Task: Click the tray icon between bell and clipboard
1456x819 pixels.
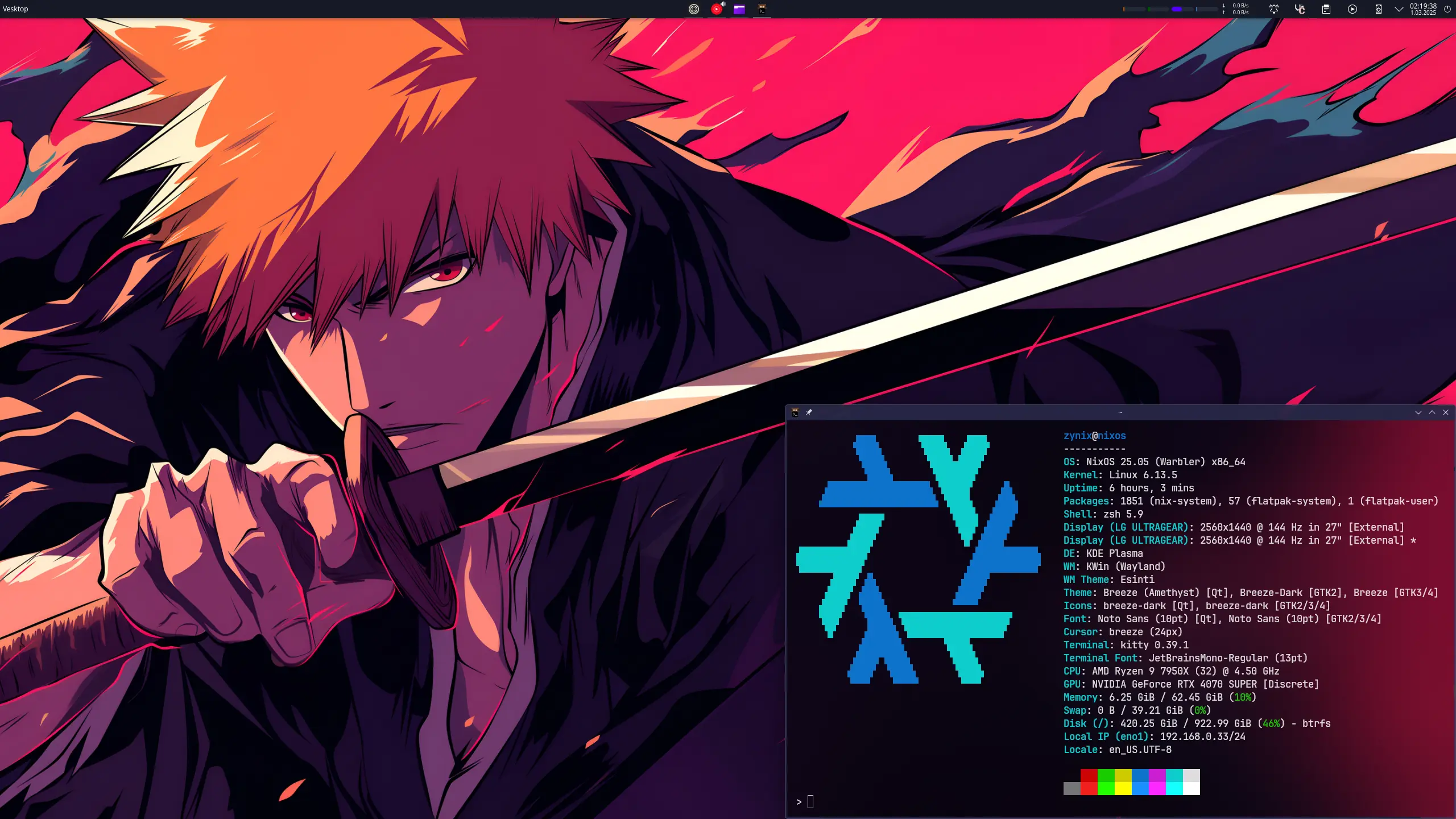Action: pos(1300,9)
